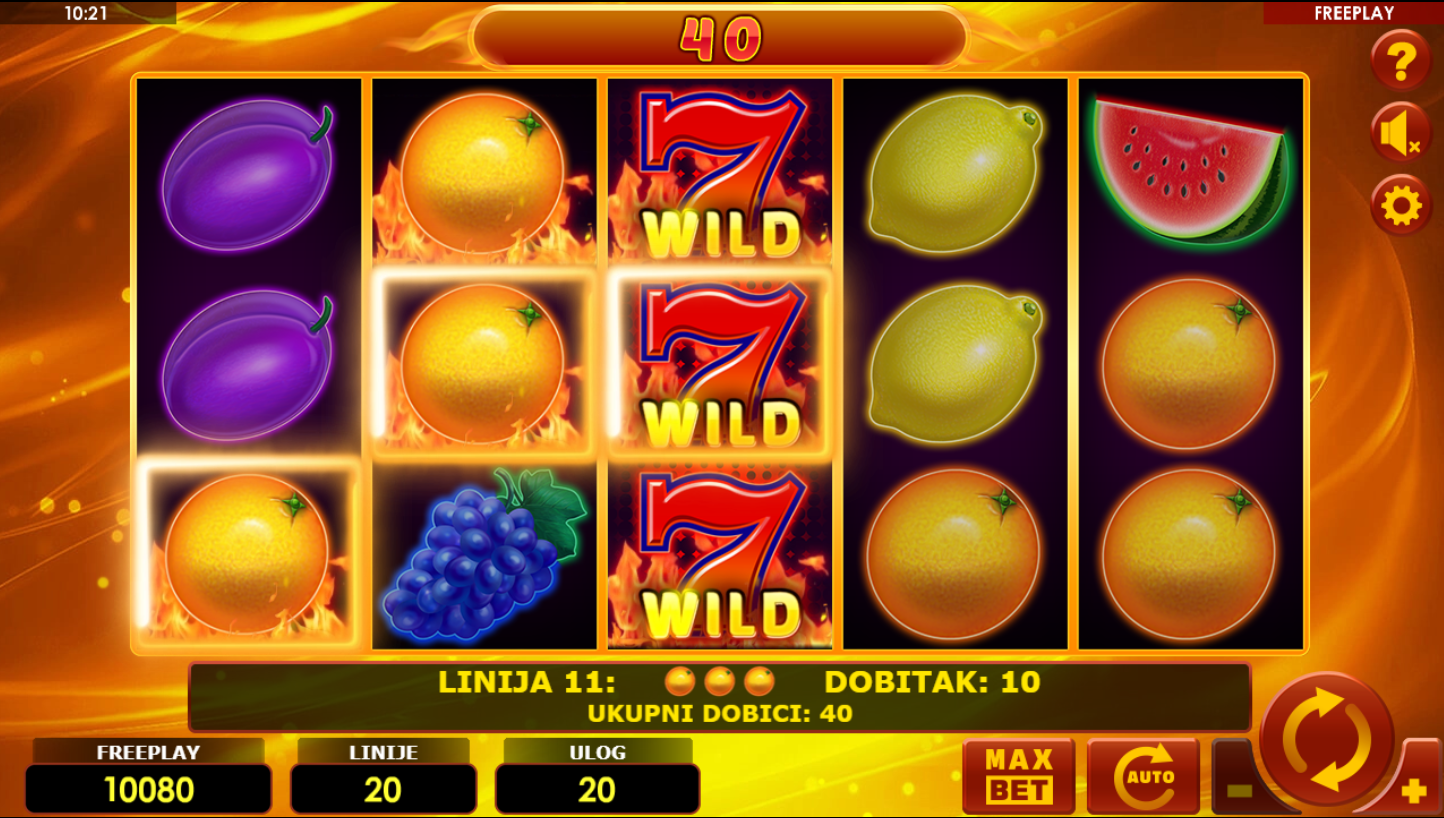Click the highlighted orange on the first reel
The height and width of the screenshot is (818, 1444).
[247, 552]
